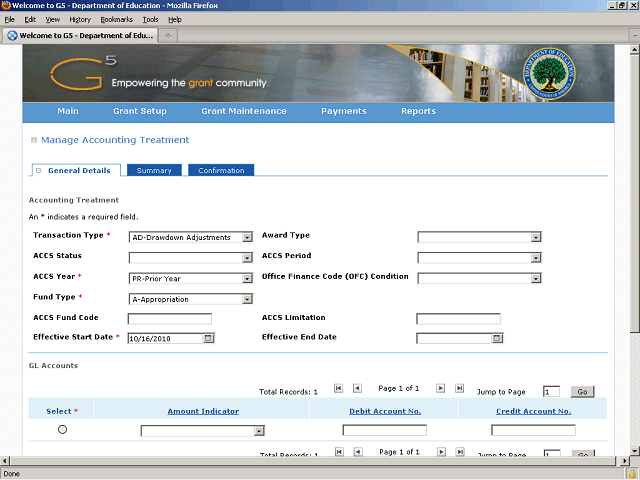Click the 'Total Records: 1' text
This screenshot has width=640, height=480.
tap(288, 392)
